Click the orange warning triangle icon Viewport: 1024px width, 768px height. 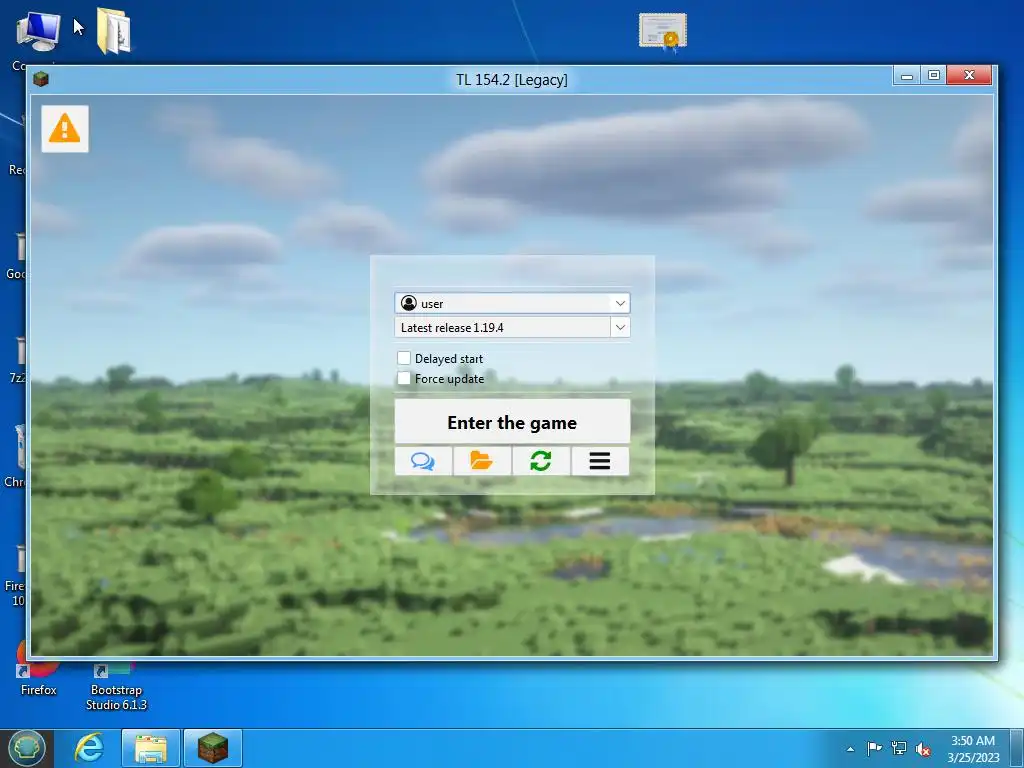pos(65,129)
